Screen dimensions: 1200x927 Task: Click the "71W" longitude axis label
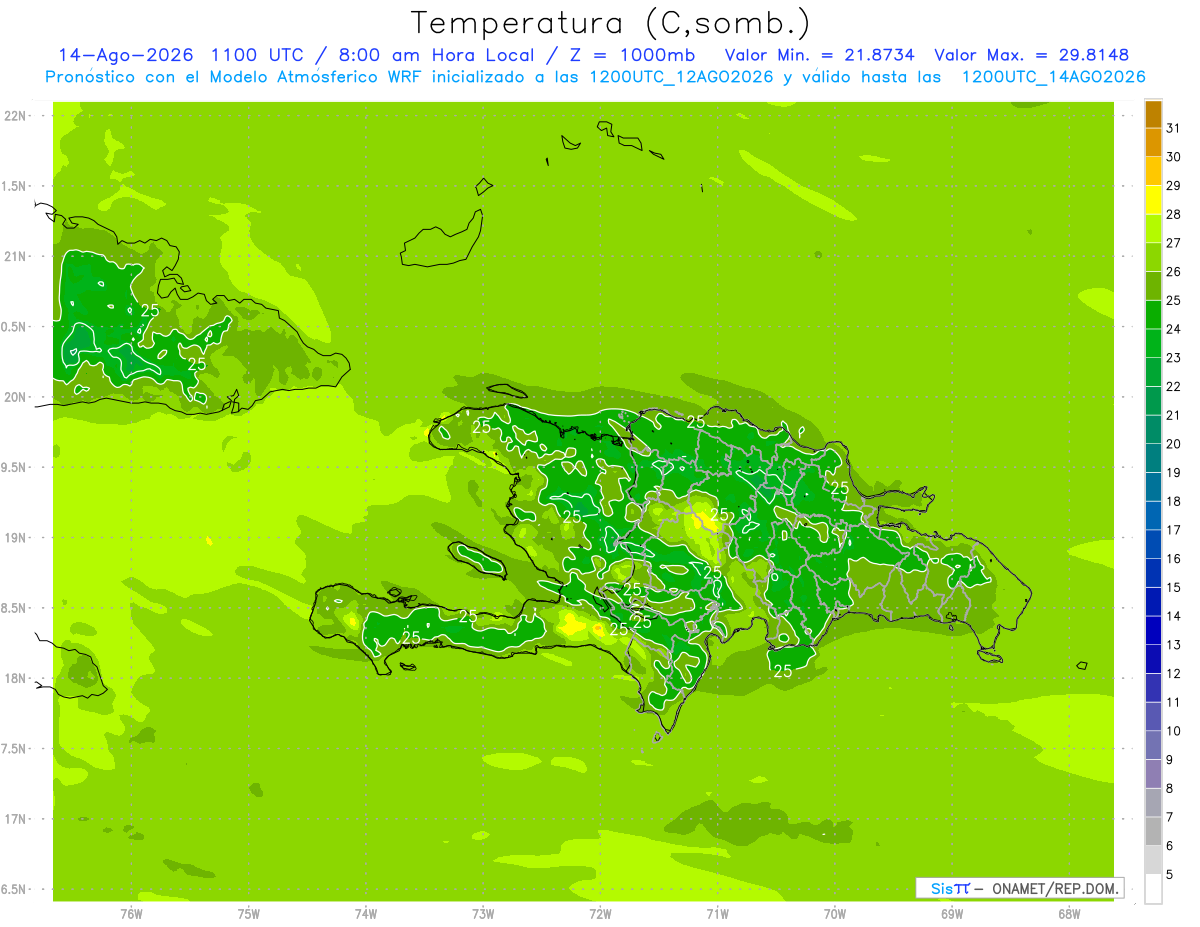click(717, 913)
